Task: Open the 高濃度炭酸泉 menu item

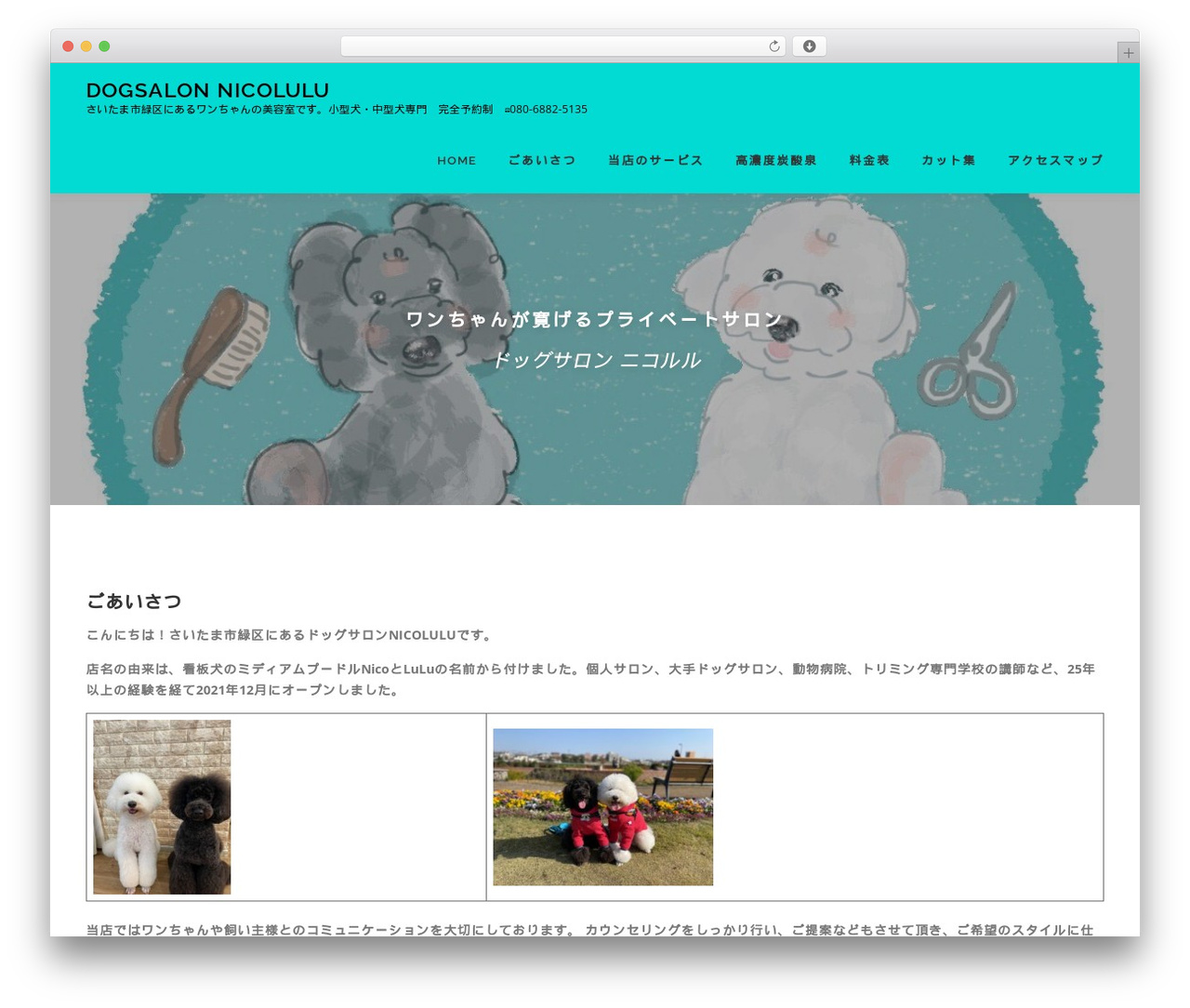Action: pyautogui.click(x=776, y=161)
